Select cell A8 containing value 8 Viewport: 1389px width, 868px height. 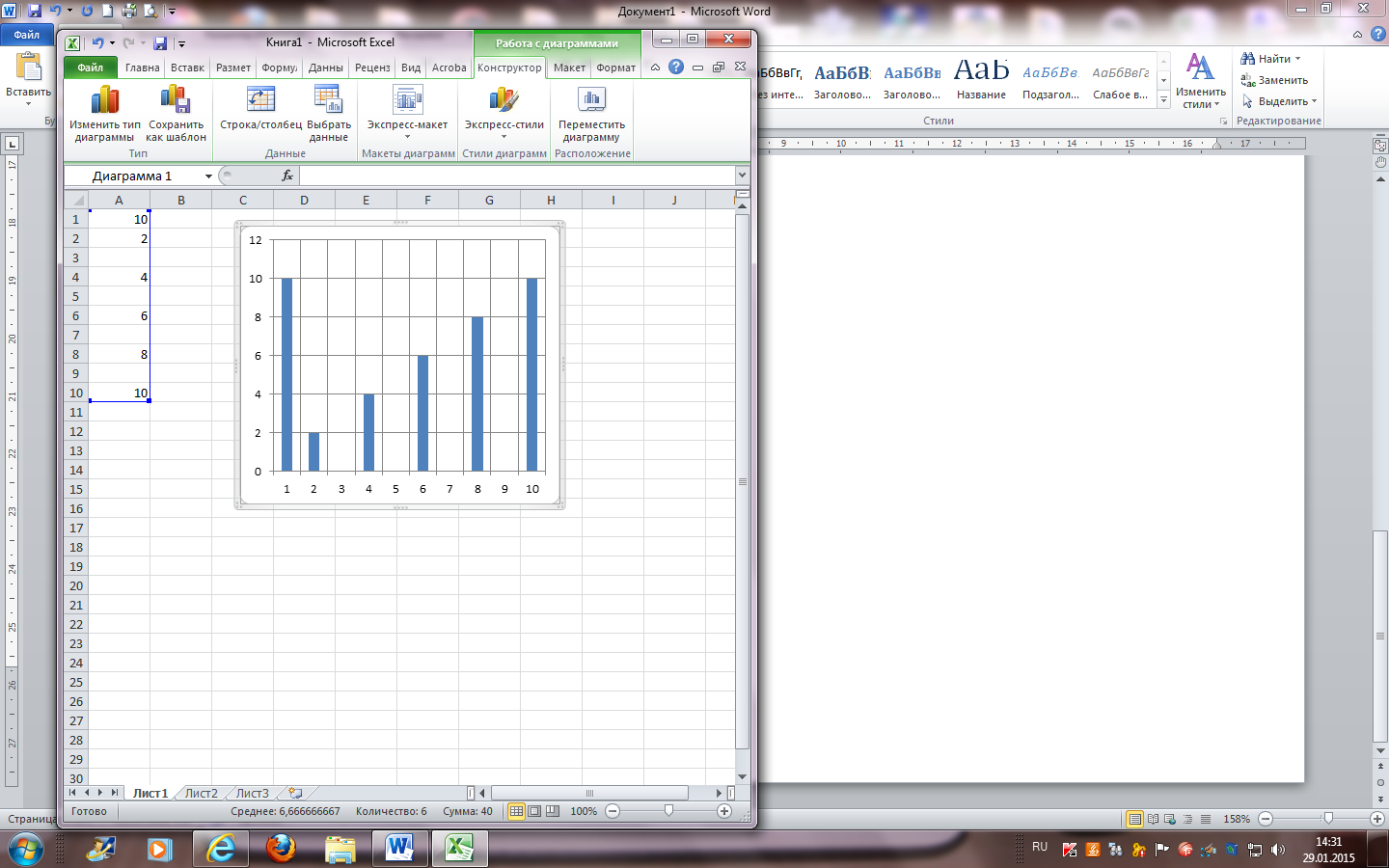click(x=119, y=354)
